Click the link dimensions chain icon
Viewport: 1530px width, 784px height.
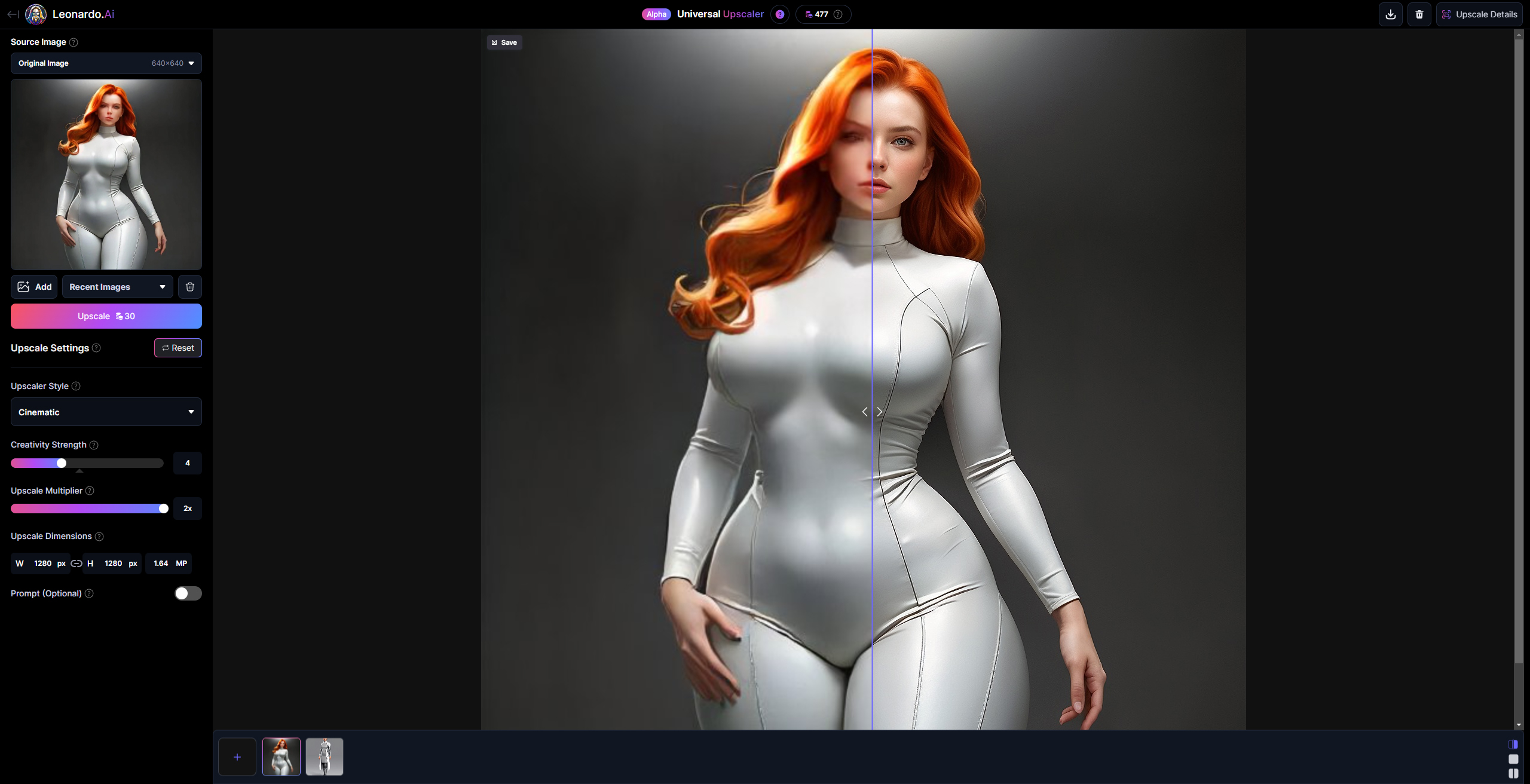(x=76, y=563)
